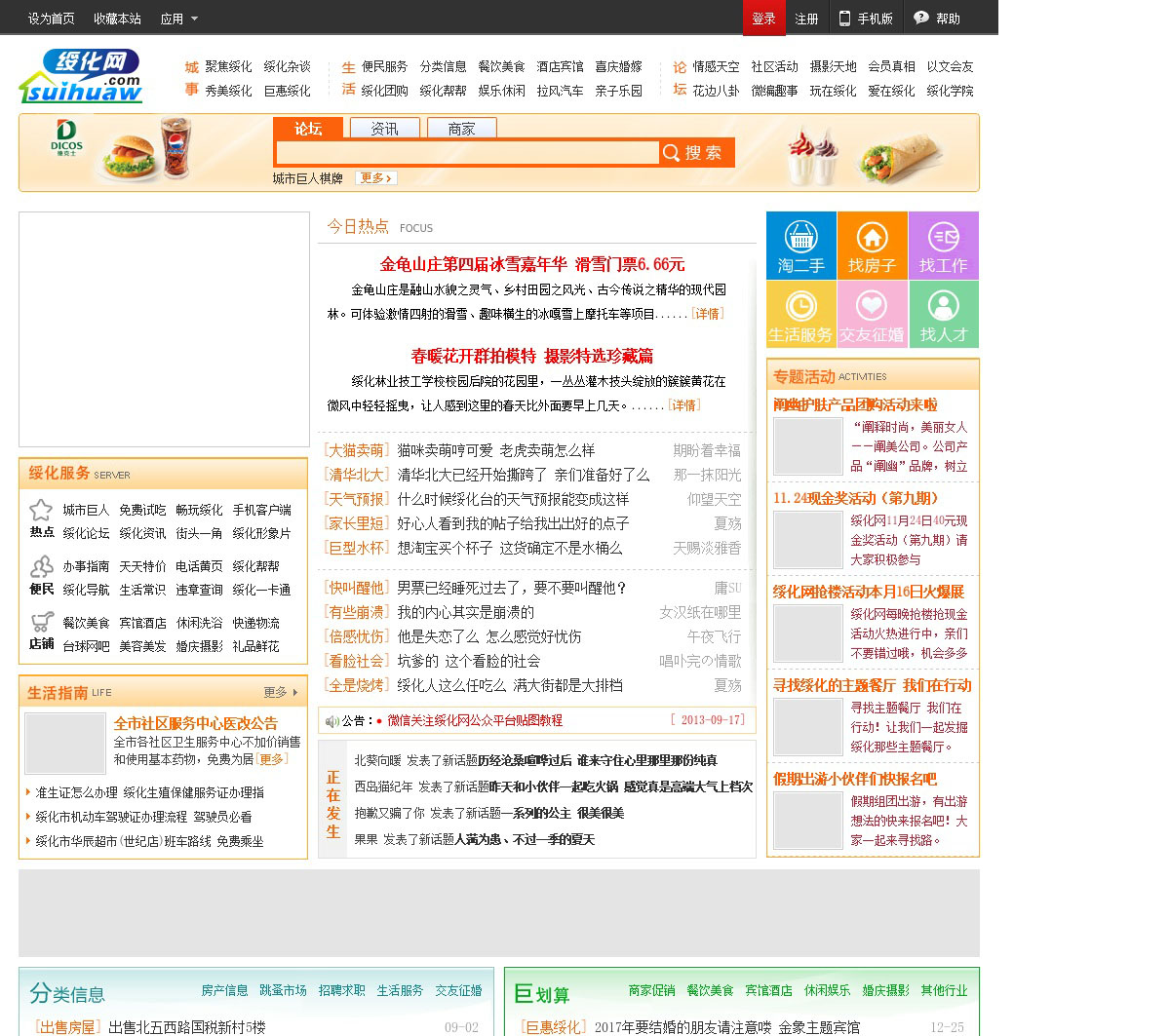This screenshot has width=1170, height=1036.
Task: Open the 找人才 person icon tile
Action: click(x=943, y=314)
